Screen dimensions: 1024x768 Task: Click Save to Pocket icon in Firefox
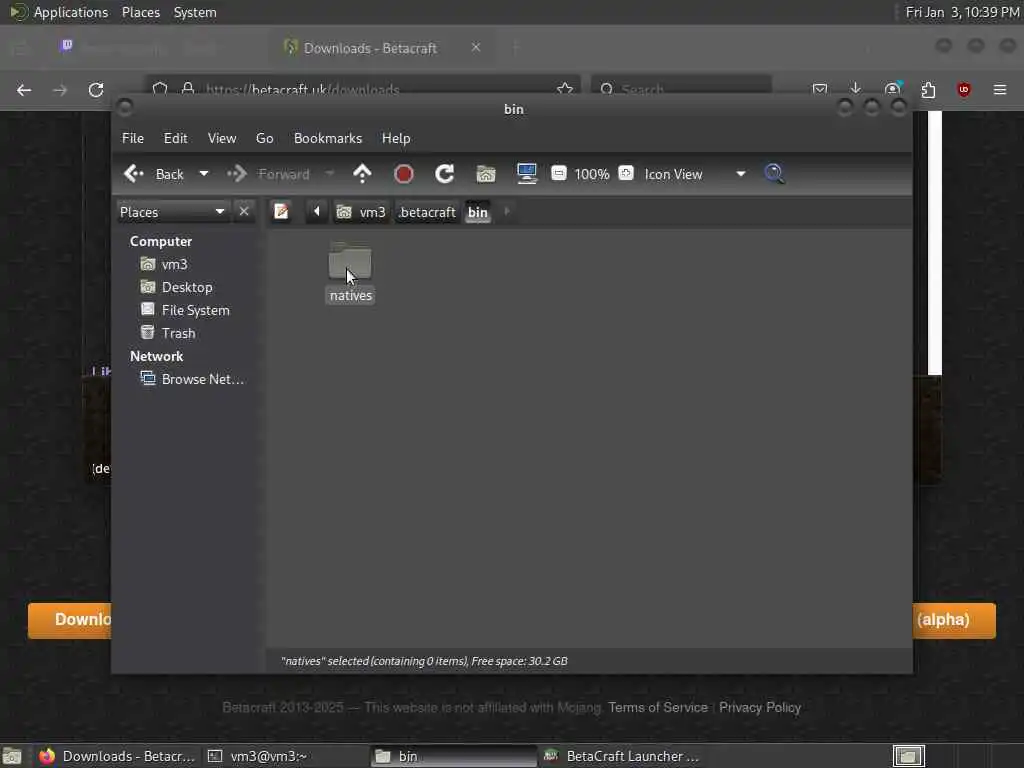click(820, 89)
